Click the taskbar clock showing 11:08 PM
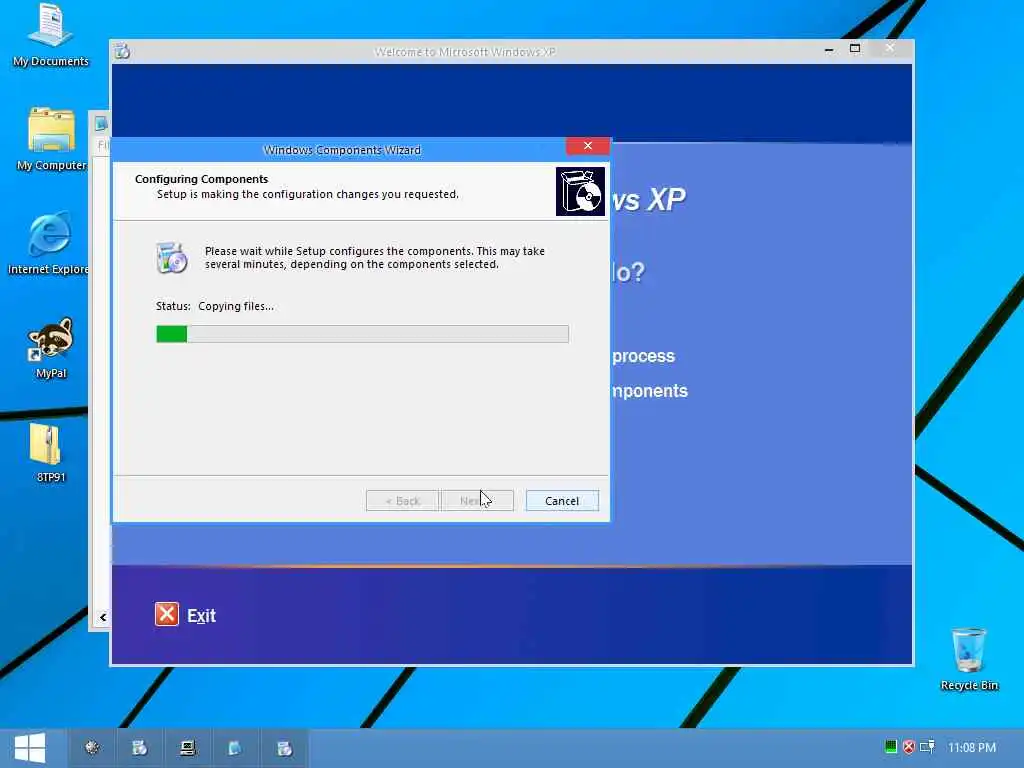Viewport: 1024px width, 768px height. click(972, 747)
